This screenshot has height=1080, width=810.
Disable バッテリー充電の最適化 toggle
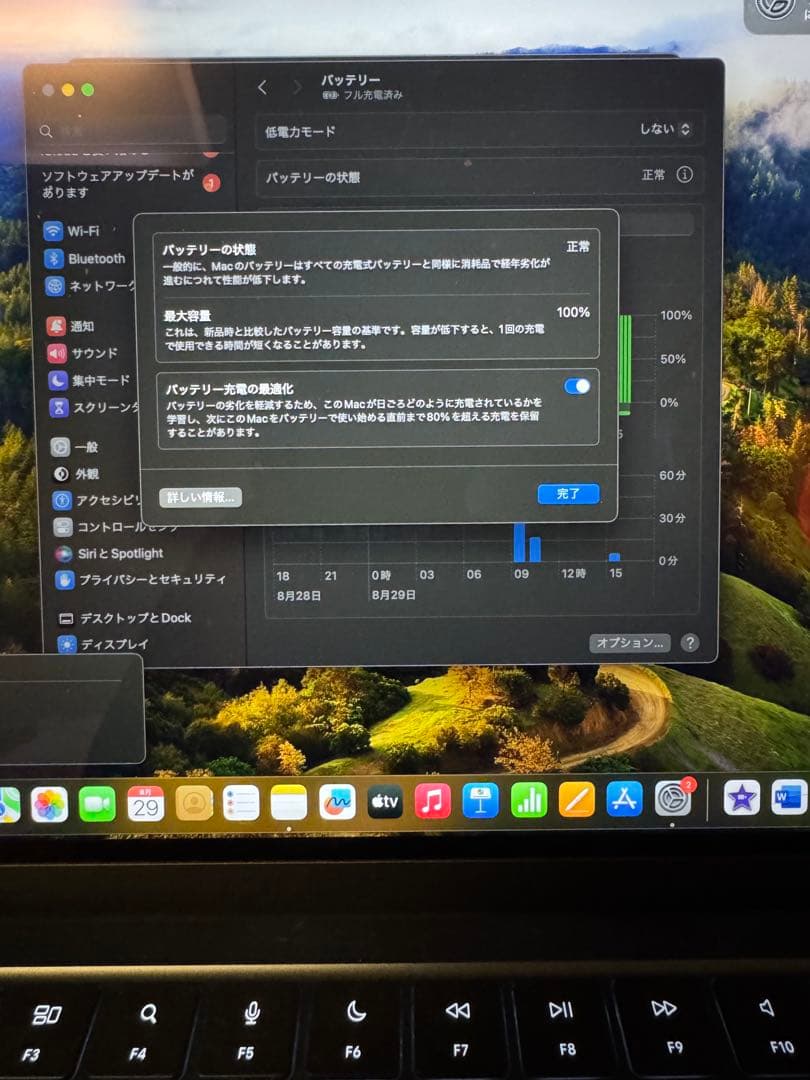tap(577, 385)
